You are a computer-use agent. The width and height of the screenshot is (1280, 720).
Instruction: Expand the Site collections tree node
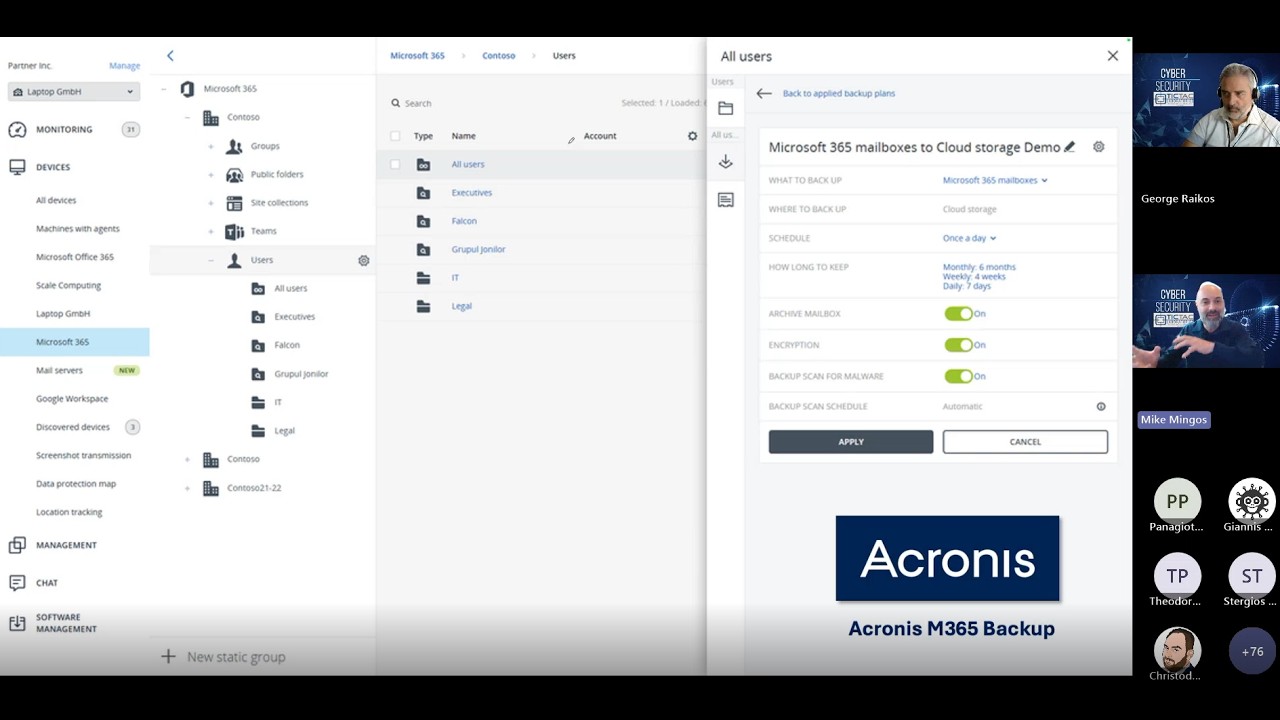coord(211,203)
